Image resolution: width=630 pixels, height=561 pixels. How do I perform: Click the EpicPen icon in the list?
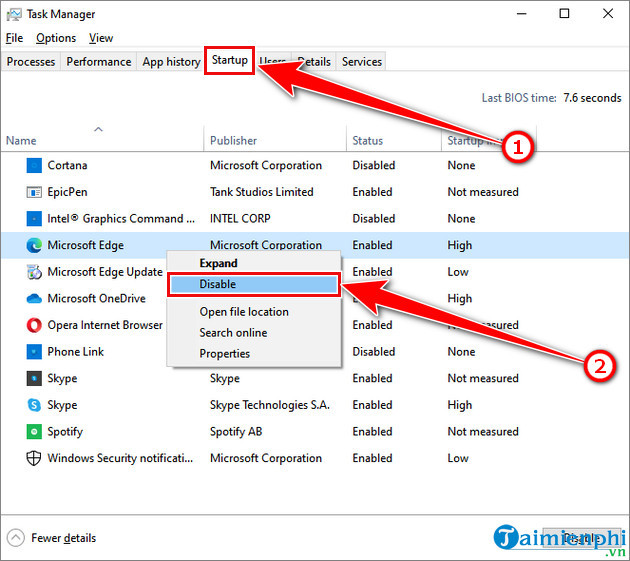[33, 192]
